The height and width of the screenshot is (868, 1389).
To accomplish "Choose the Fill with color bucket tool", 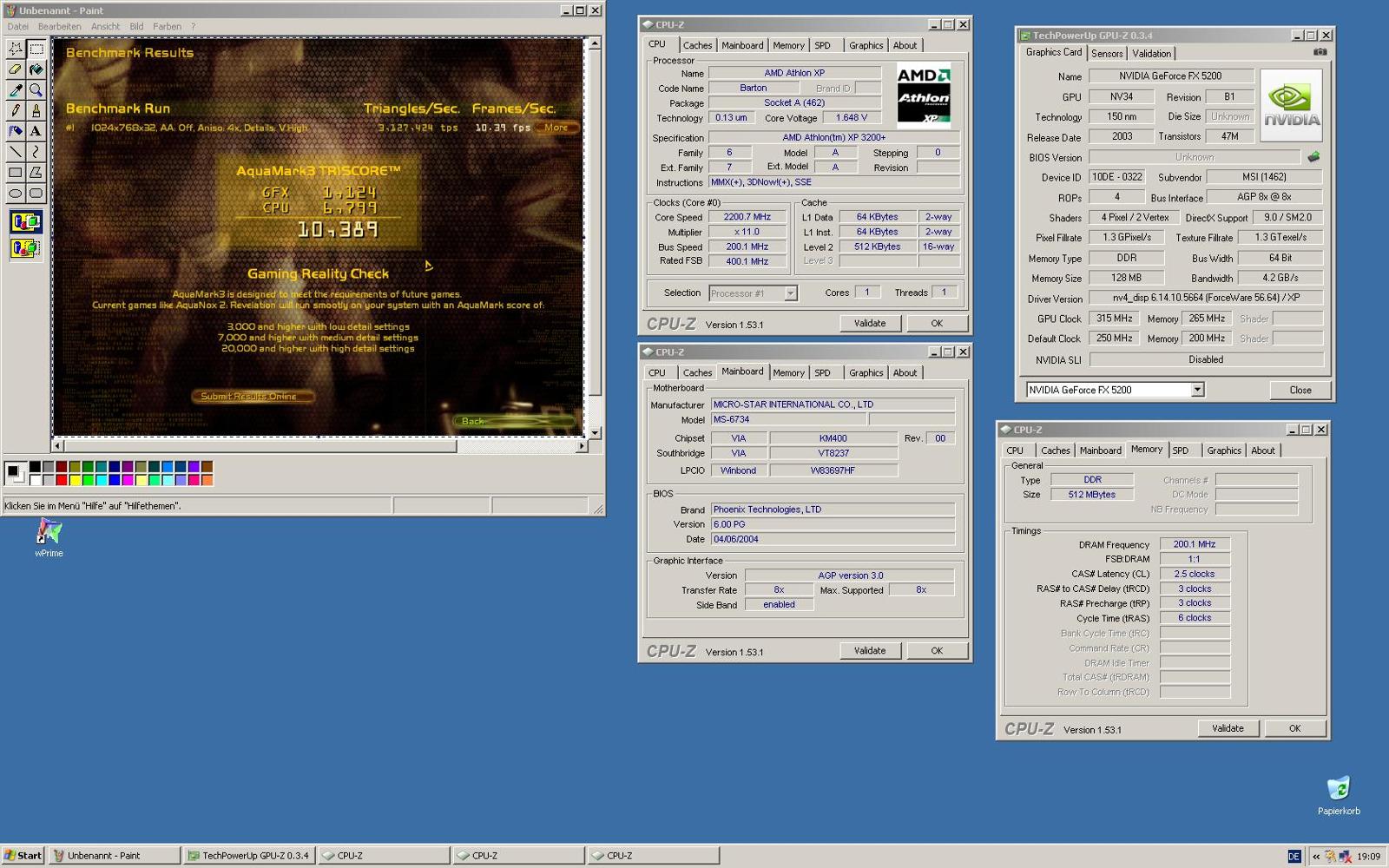I will click(36, 69).
